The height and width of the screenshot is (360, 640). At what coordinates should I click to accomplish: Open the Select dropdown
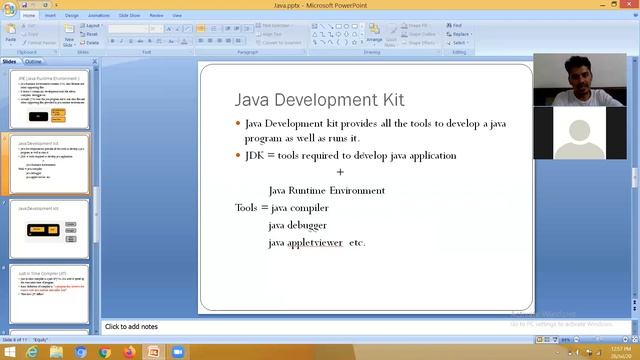click(x=458, y=42)
